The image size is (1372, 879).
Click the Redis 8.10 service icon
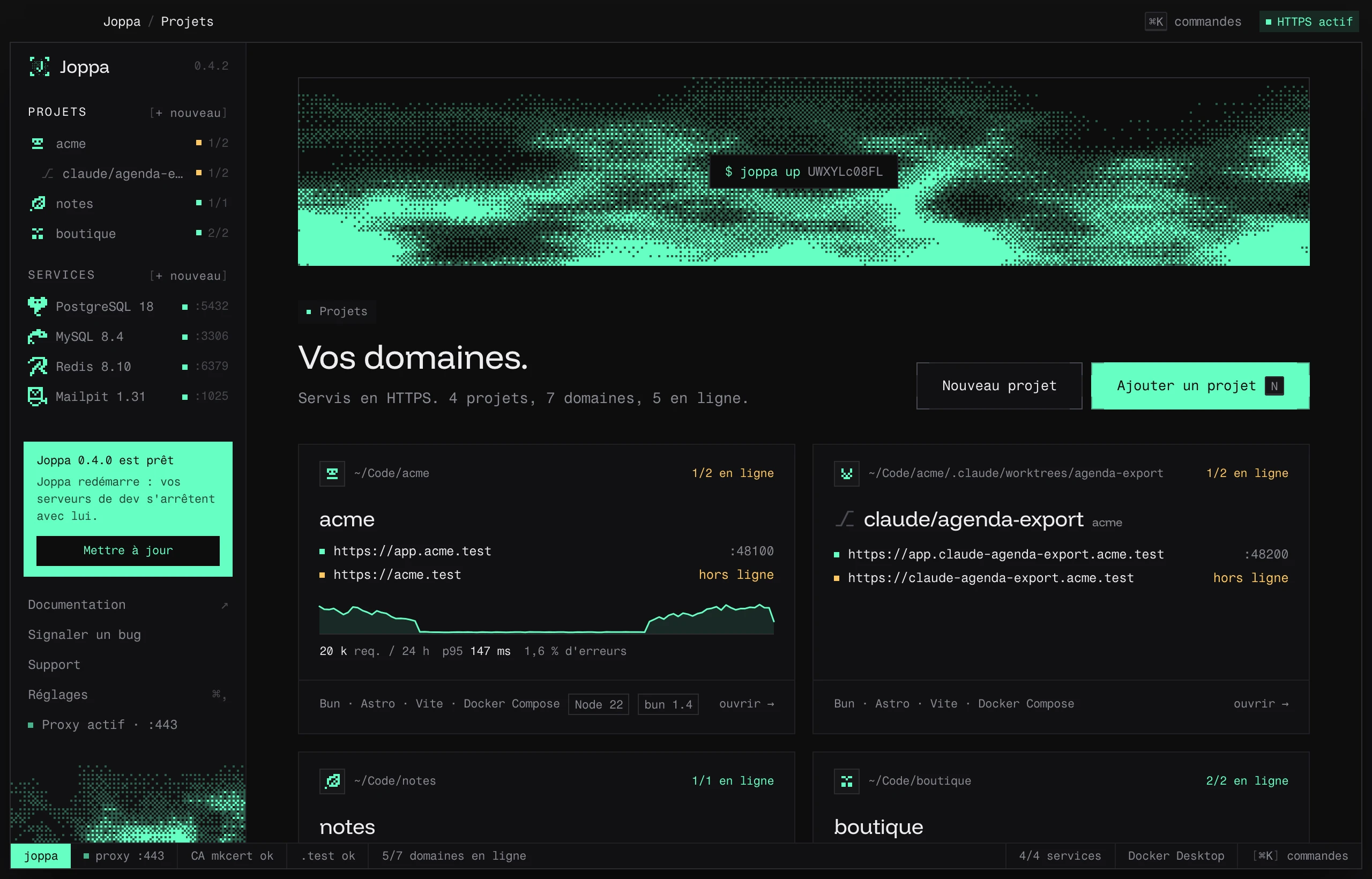(38, 367)
